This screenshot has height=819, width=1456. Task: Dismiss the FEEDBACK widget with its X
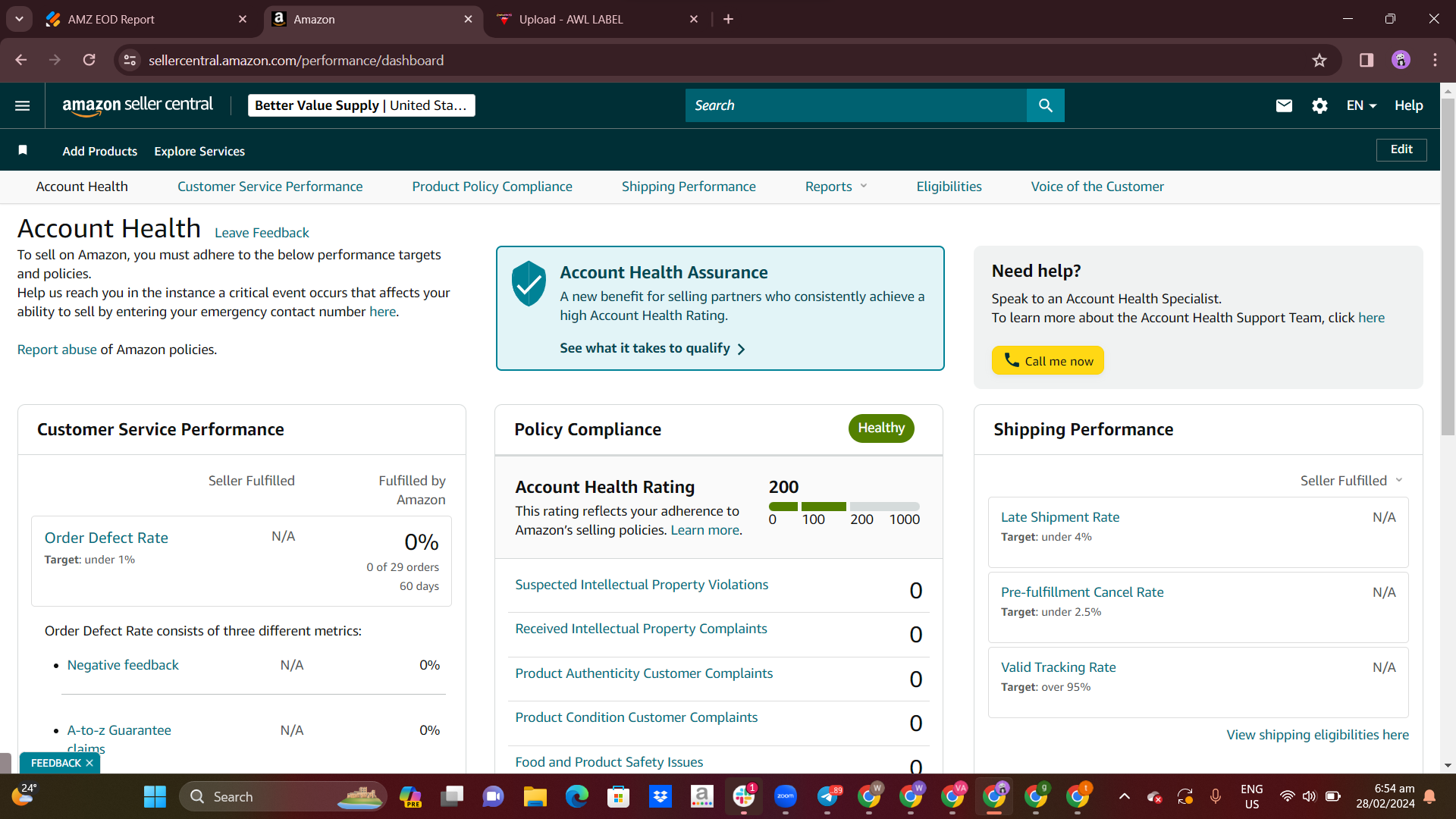pyautogui.click(x=89, y=763)
